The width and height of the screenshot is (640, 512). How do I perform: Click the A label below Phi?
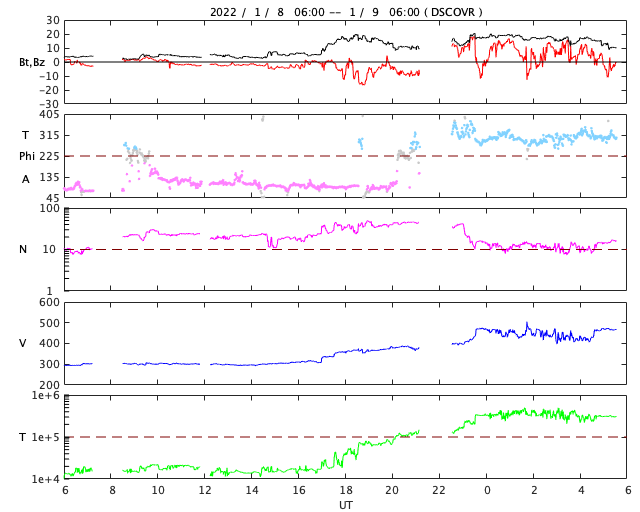pyautogui.click(x=26, y=179)
